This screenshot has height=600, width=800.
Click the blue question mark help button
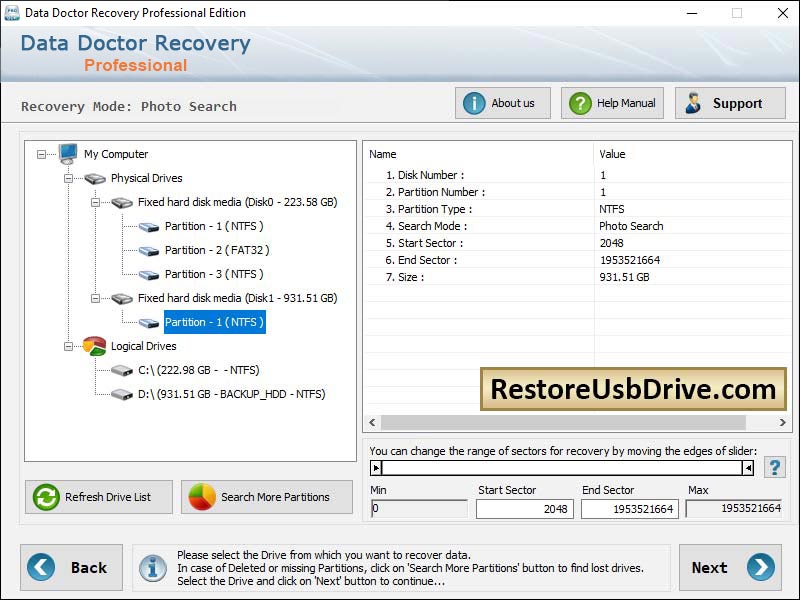[x=775, y=466]
